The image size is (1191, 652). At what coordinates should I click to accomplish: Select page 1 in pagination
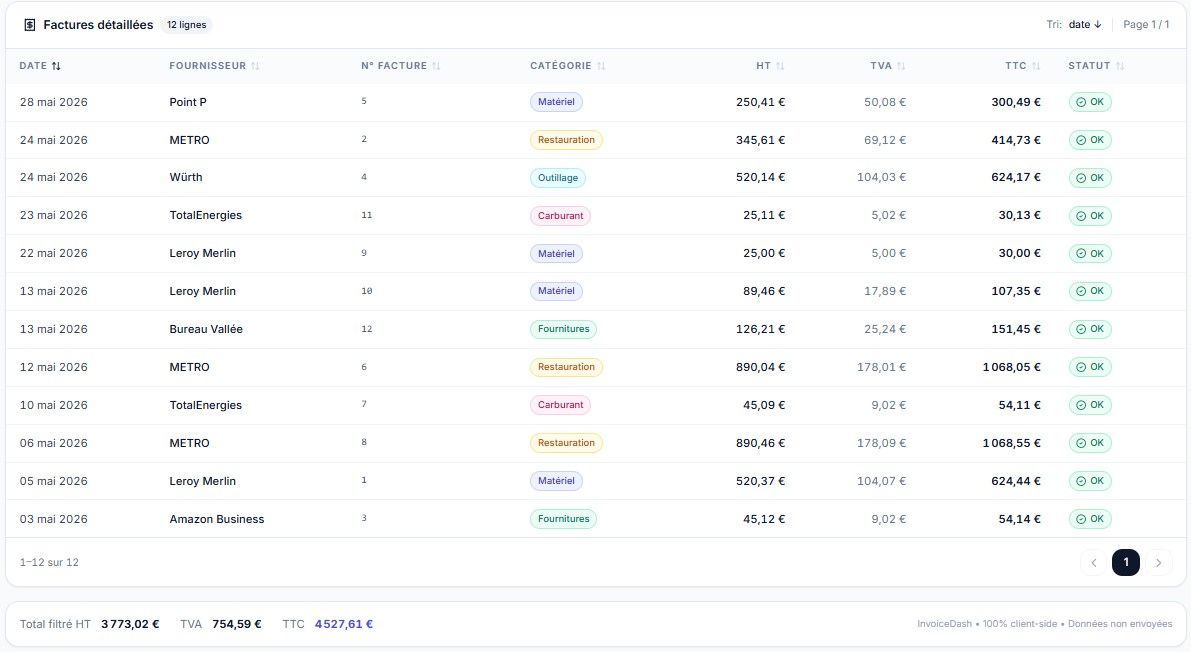click(1126, 563)
